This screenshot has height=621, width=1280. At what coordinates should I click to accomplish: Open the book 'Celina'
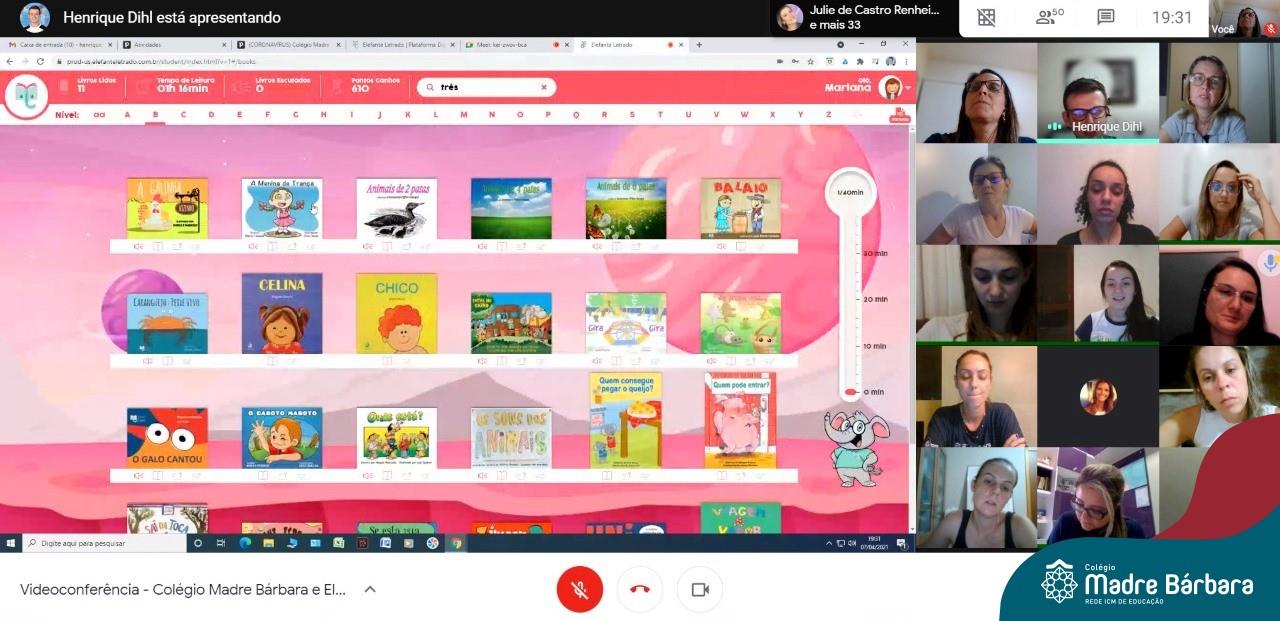(282, 313)
